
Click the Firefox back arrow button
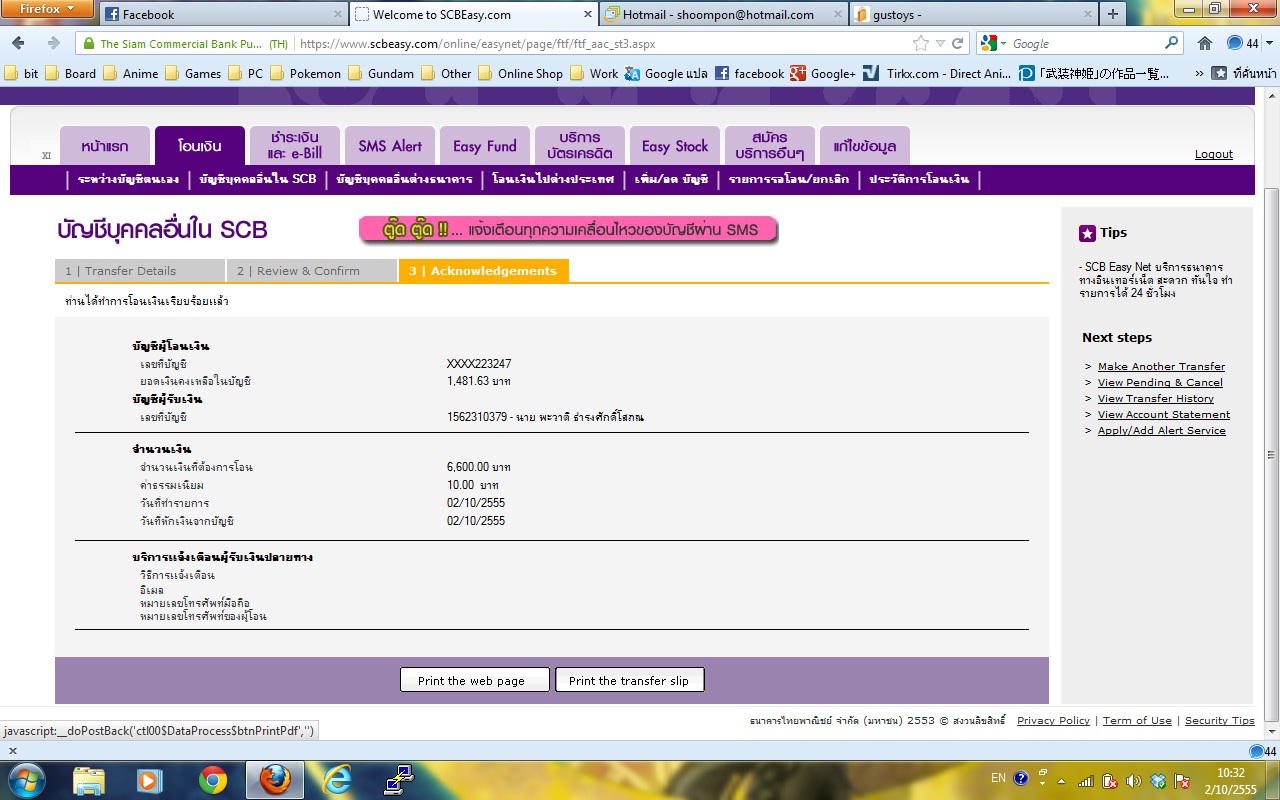click(20, 43)
